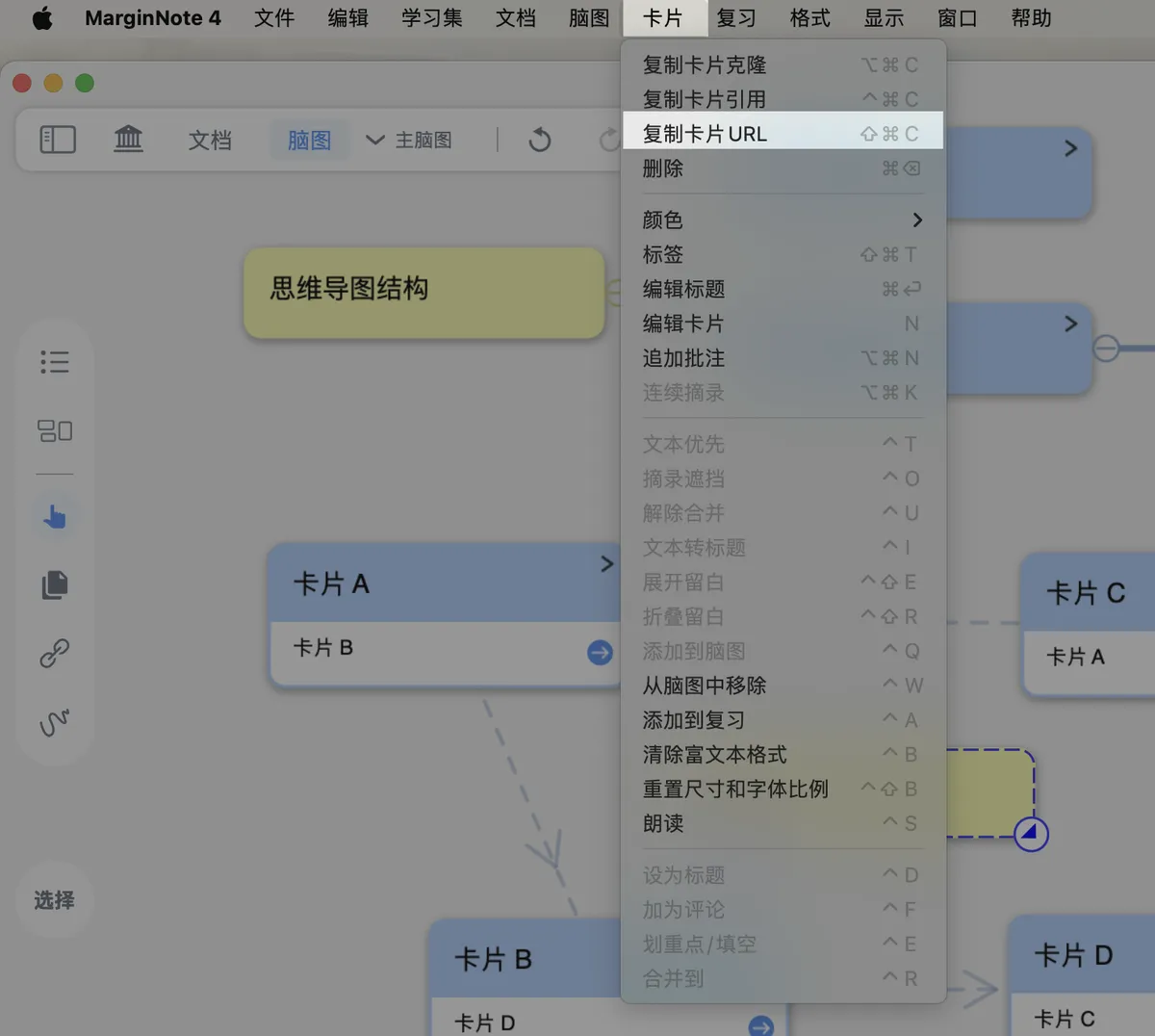Choose 删除 in the card menu

[783, 168]
